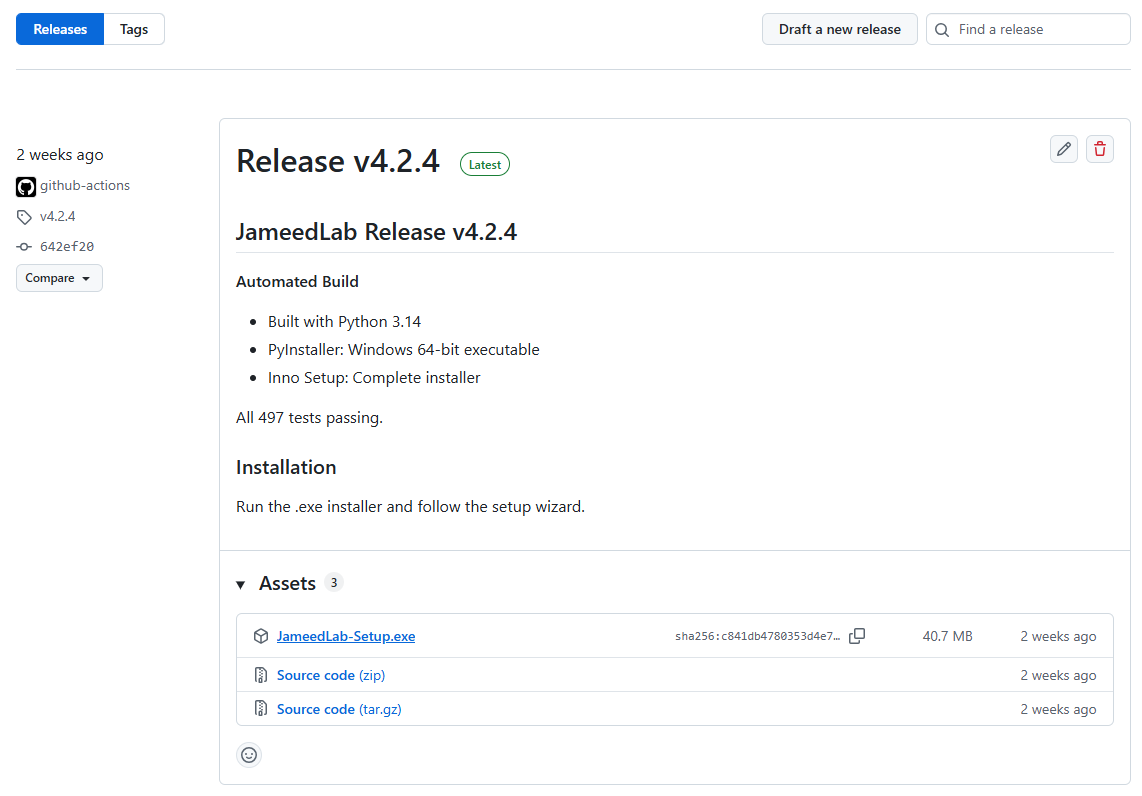This screenshot has height=796, width=1142.
Task: Download JameedLab-Setup.exe
Action: [x=346, y=636]
